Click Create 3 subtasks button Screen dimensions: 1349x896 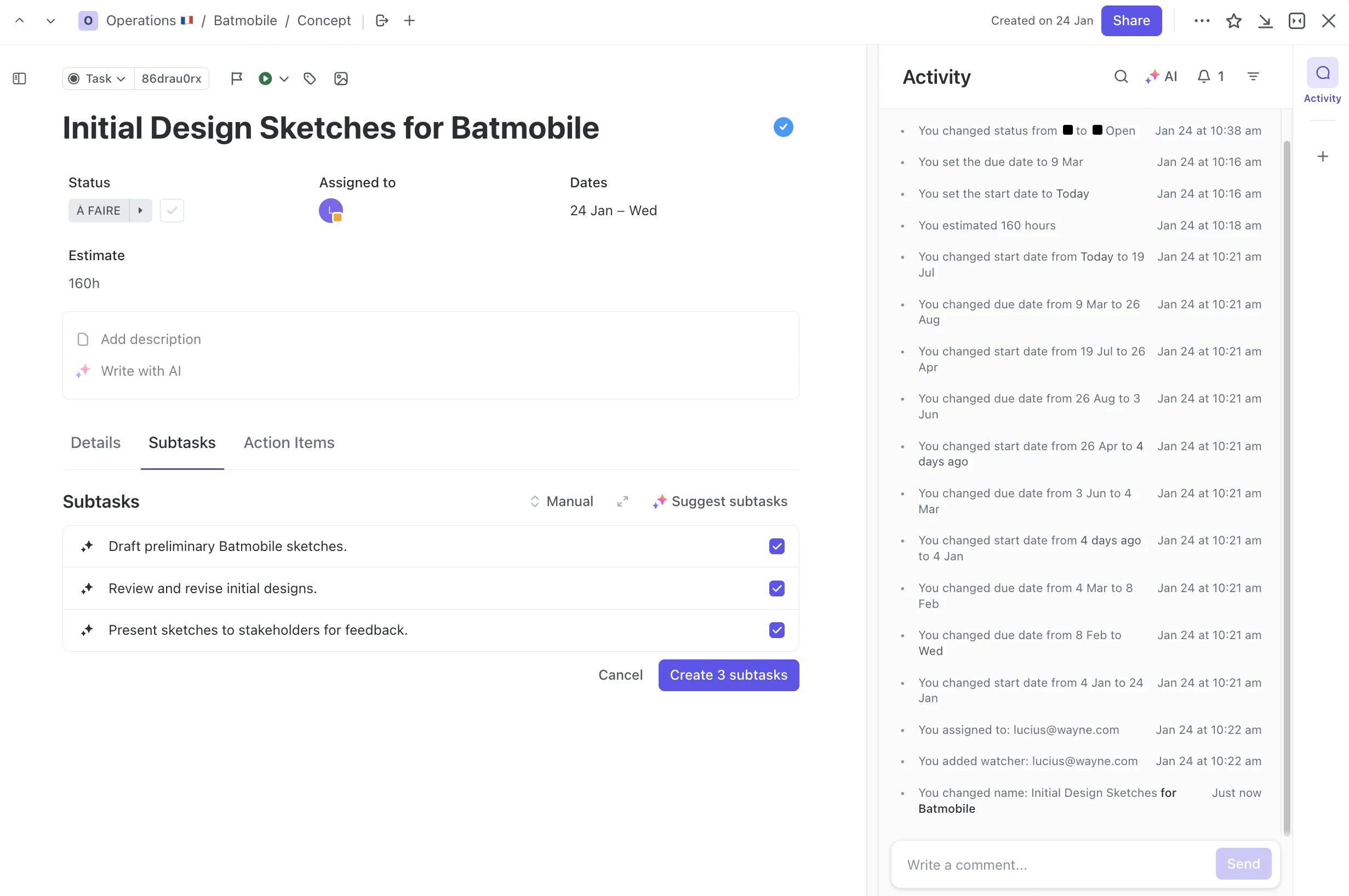(728, 675)
